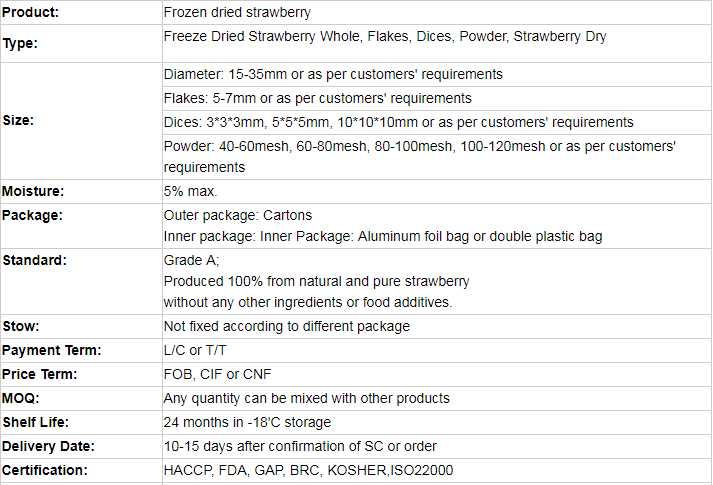The image size is (713, 485).
Task: Click the "Frozen dried strawberry" value cell
Action: coord(237,13)
